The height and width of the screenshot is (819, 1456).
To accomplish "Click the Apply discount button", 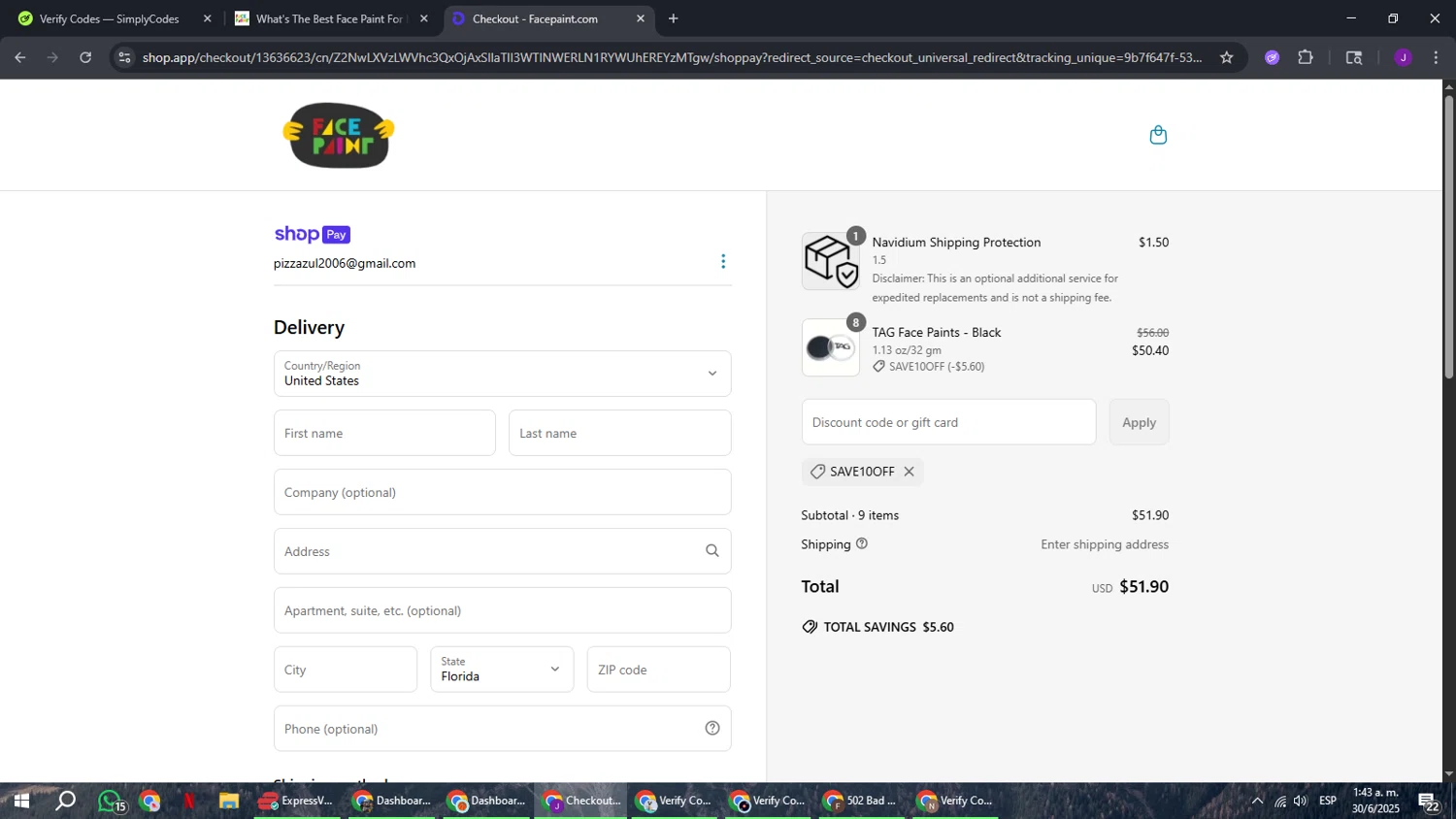I will (1140, 422).
